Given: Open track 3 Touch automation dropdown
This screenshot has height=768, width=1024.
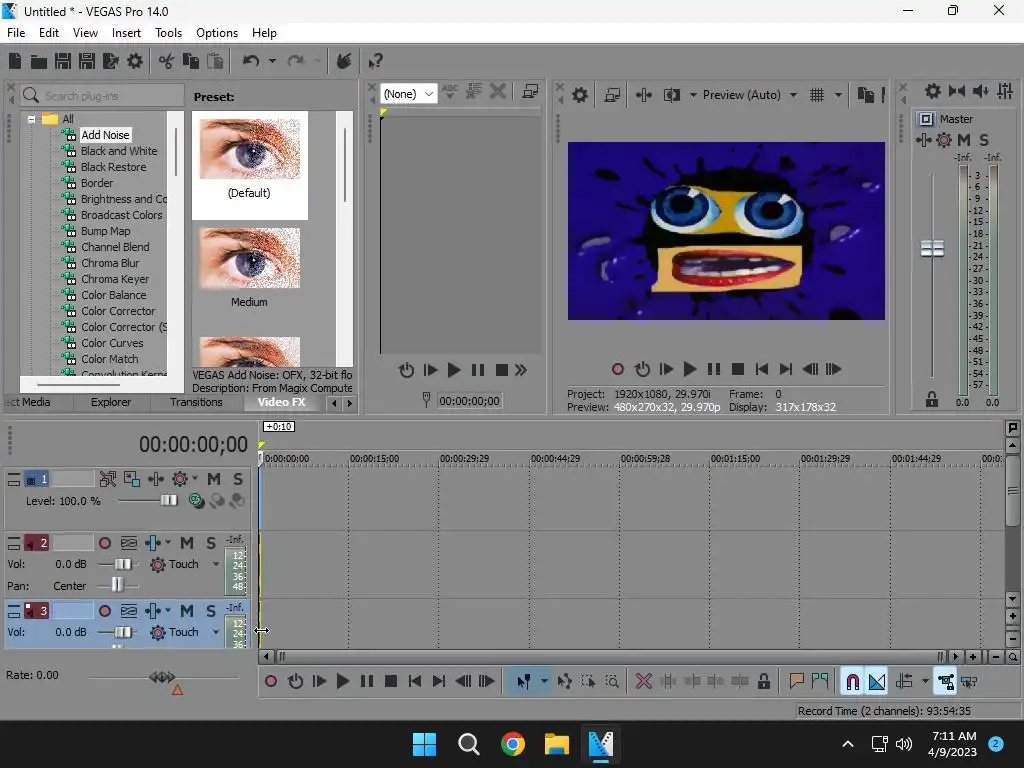Looking at the screenshot, I should point(216,632).
